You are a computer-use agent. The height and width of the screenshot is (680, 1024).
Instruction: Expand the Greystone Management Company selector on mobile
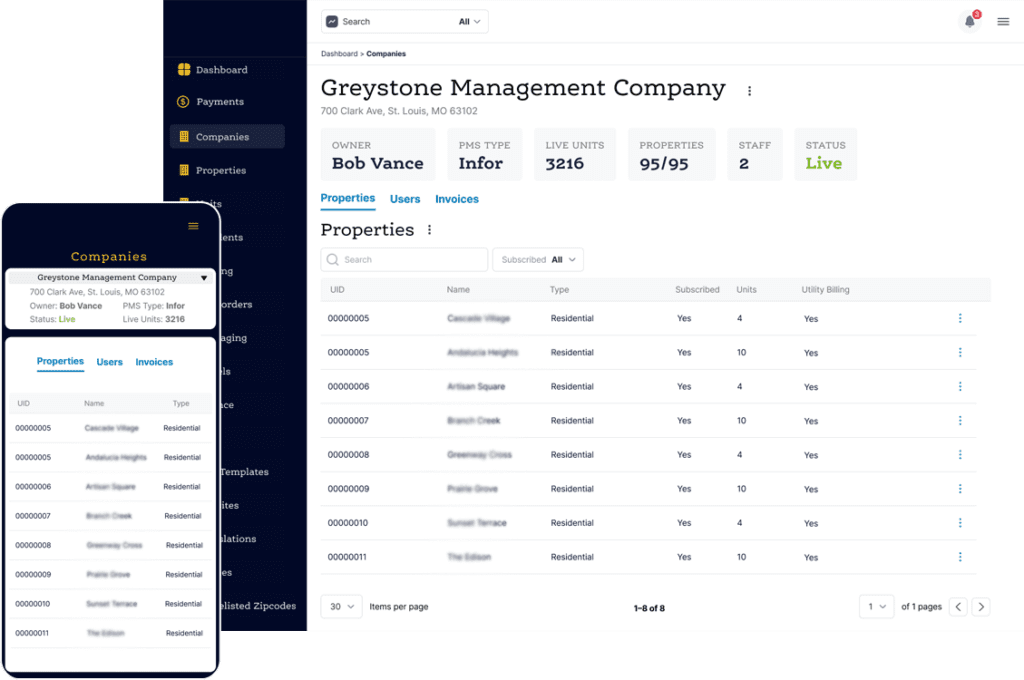[204, 278]
